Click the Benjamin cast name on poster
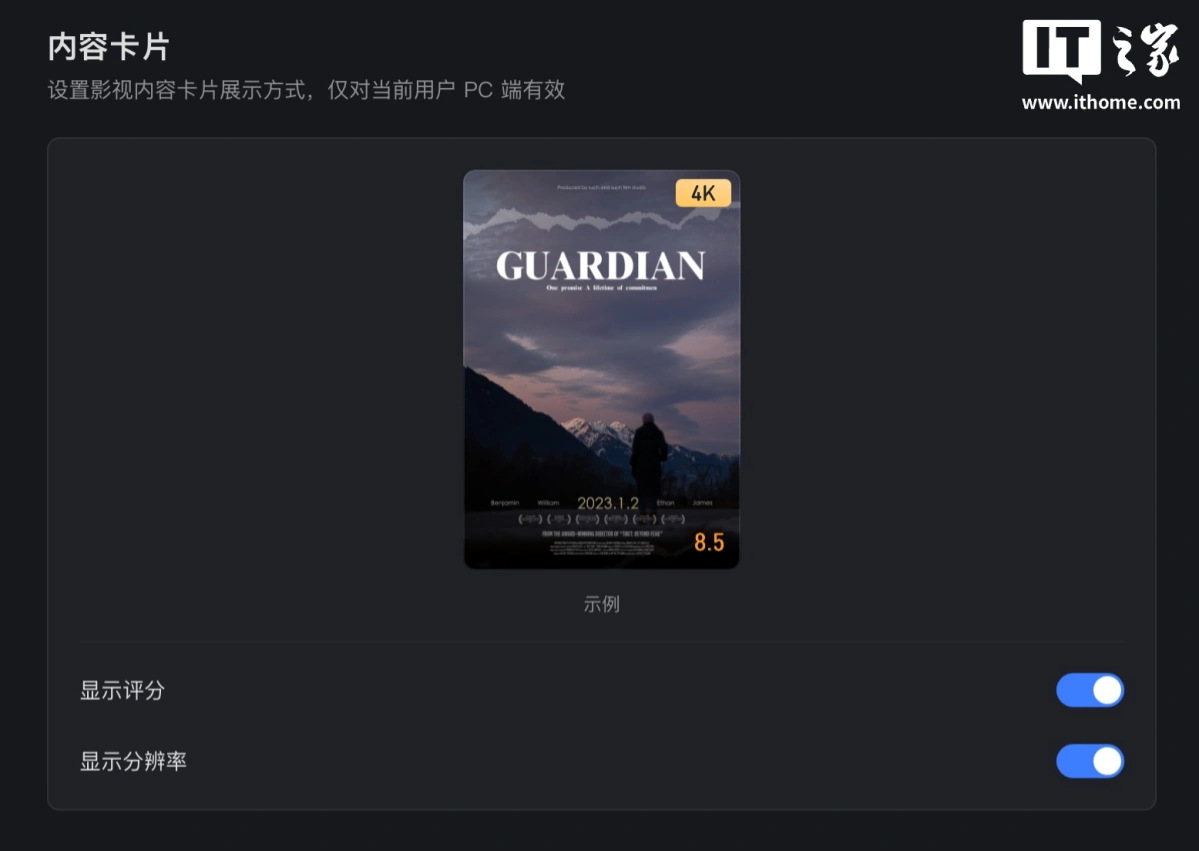Screen dimensions: 1199x851 pyautogui.click(x=505, y=503)
